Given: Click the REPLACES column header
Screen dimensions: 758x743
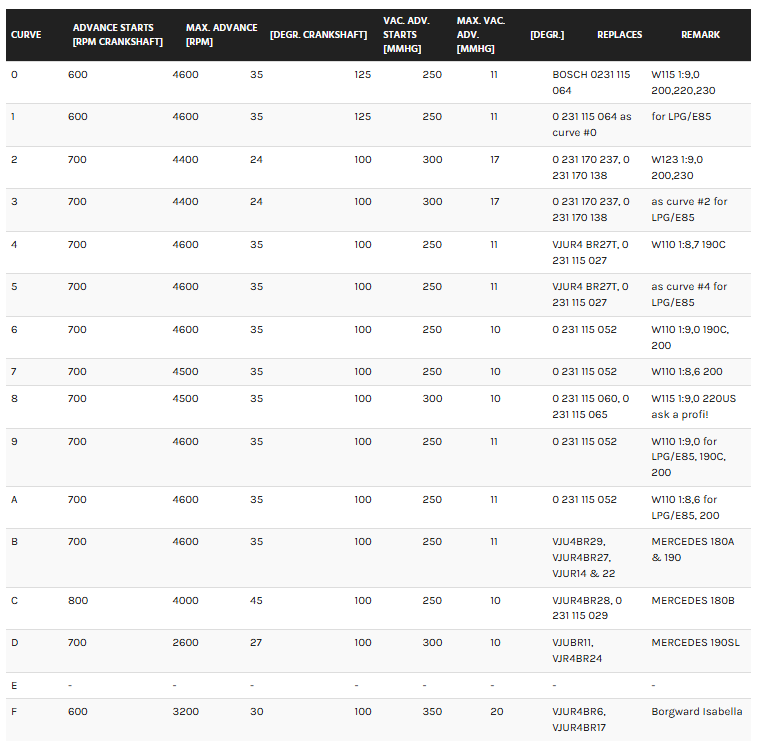Looking at the screenshot, I should [619, 35].
